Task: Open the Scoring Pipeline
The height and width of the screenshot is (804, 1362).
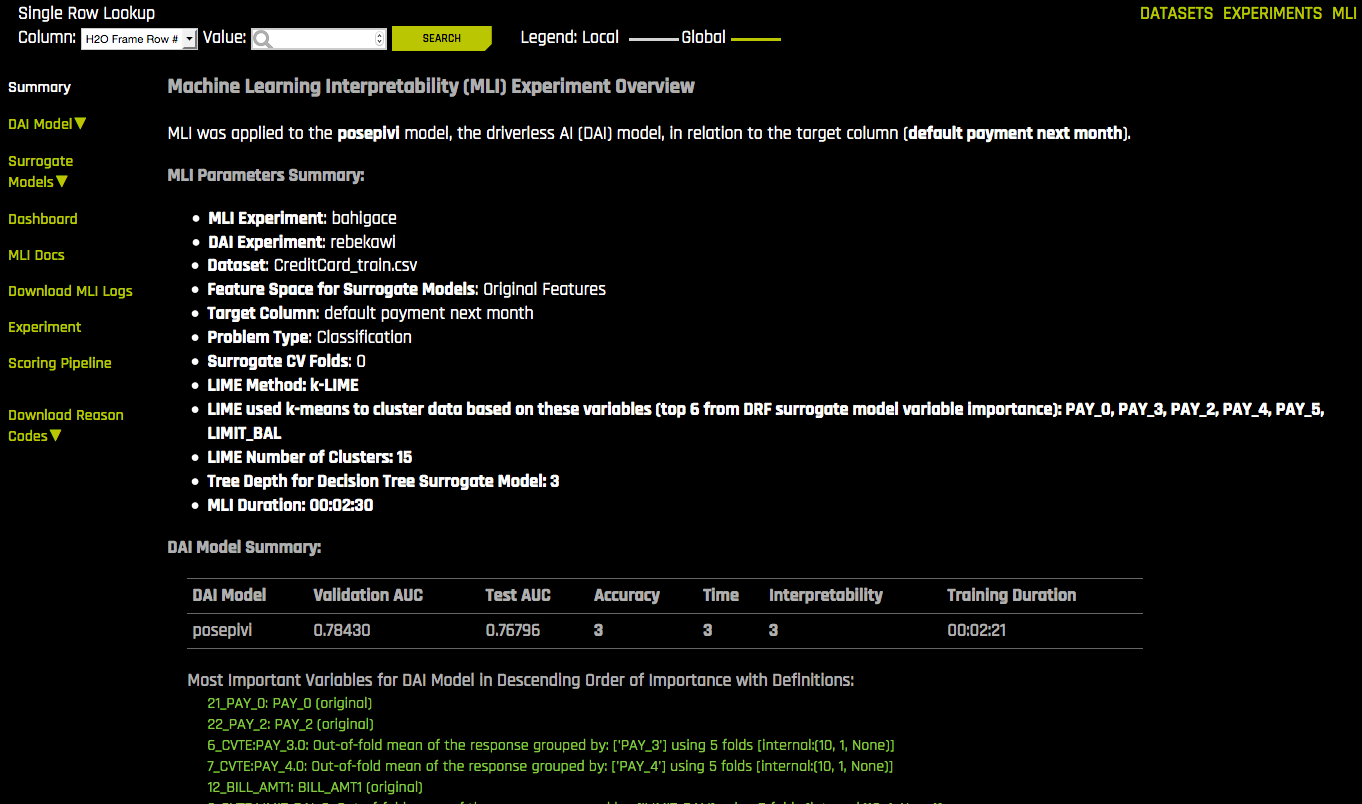Action: (60, 363)
